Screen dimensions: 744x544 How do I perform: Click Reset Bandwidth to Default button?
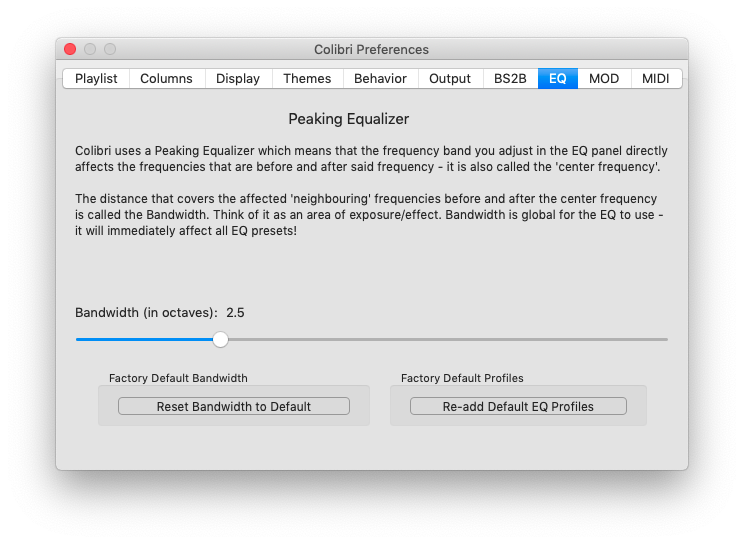click(x=234, y=406)
